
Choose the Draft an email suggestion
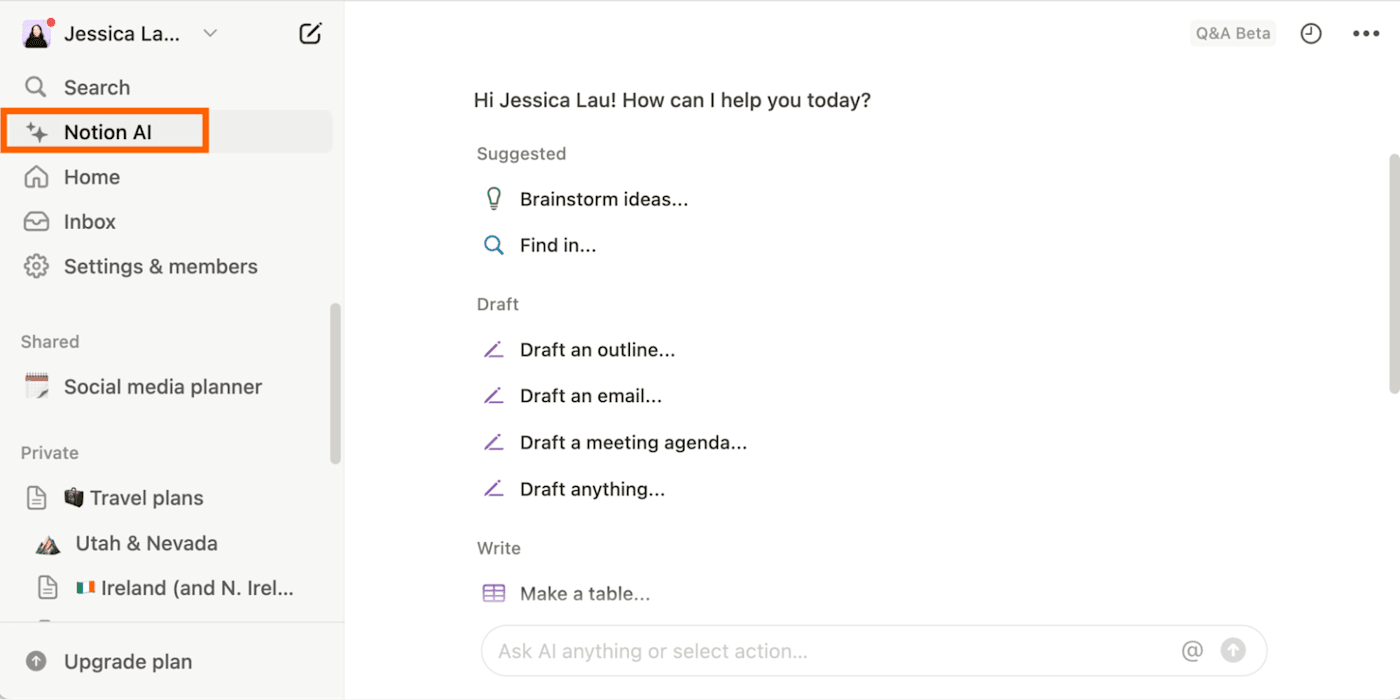(589, 395)
